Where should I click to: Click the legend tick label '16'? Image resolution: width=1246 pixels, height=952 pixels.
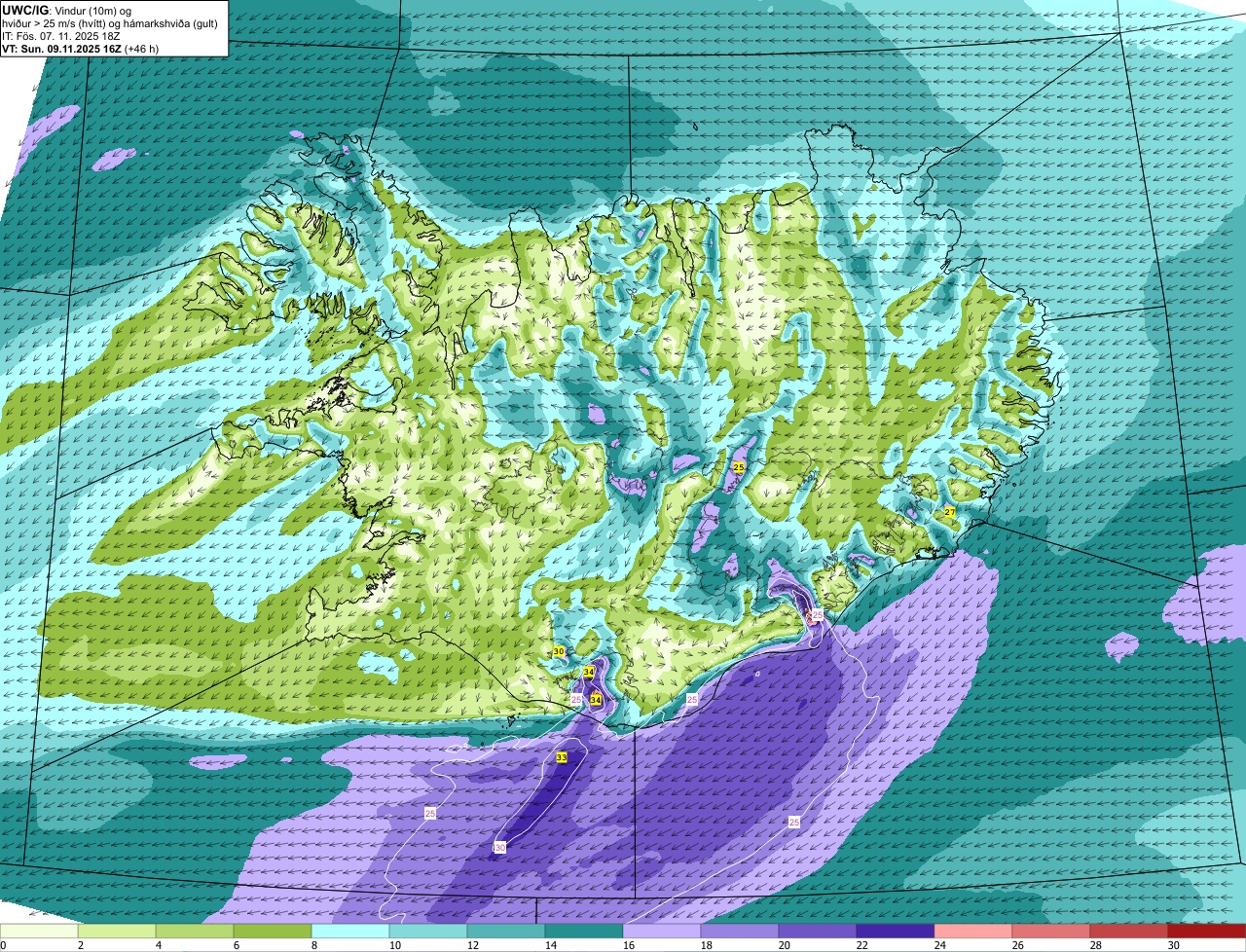pyautogui.click(x=629, y=945)
